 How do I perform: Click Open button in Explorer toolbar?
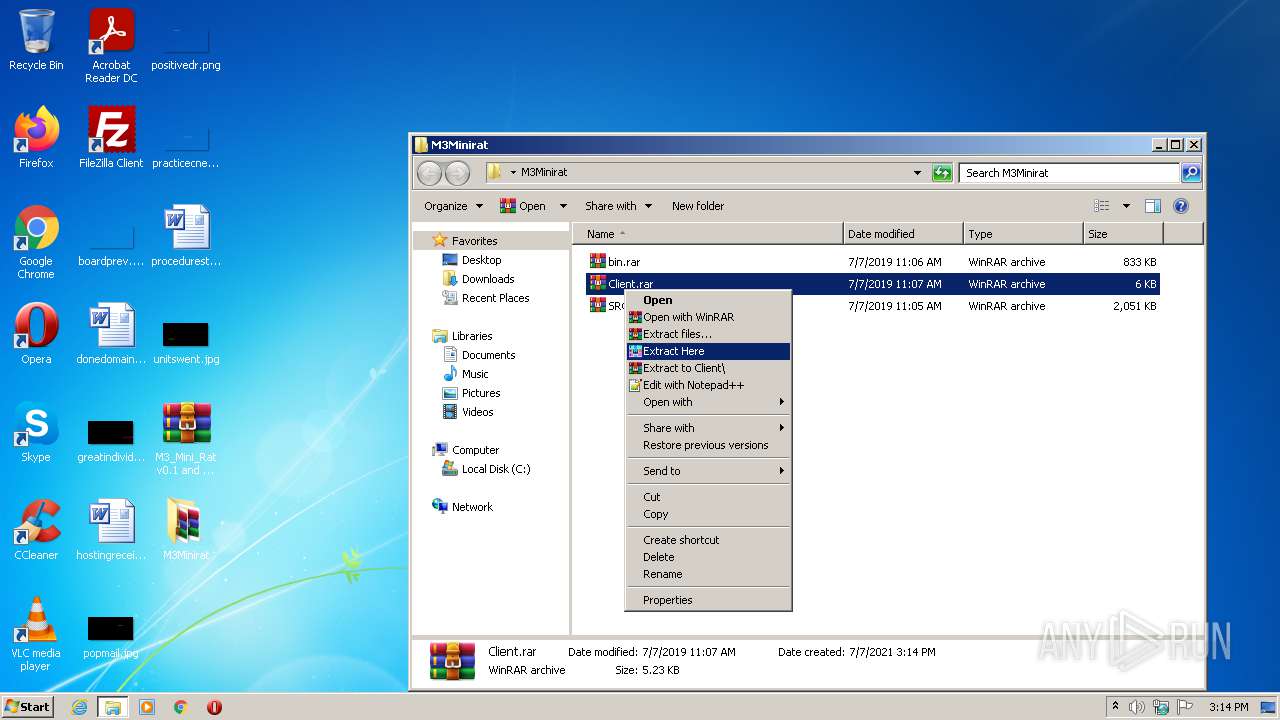click(524, 206)
